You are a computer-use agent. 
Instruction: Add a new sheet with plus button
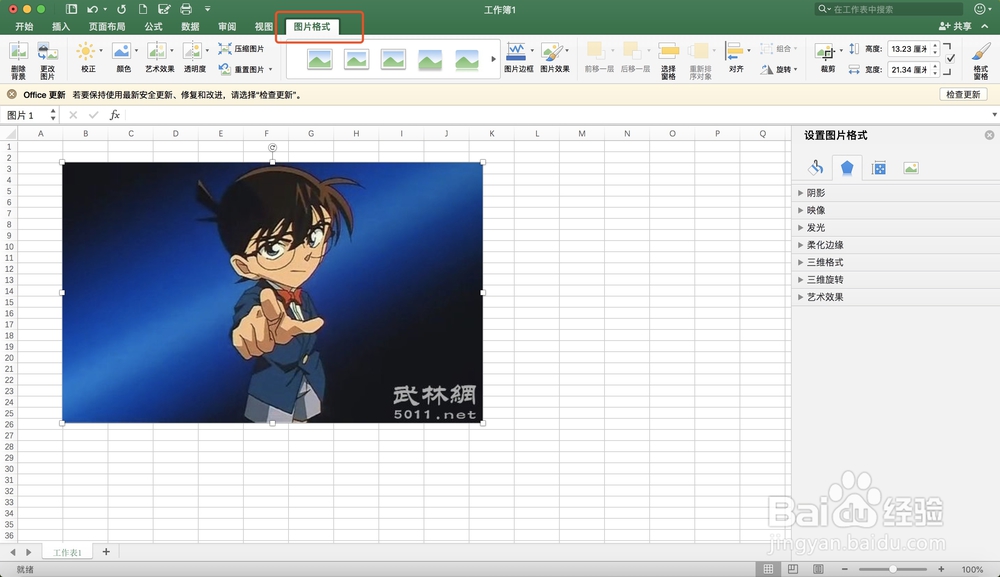coord(106,551)
